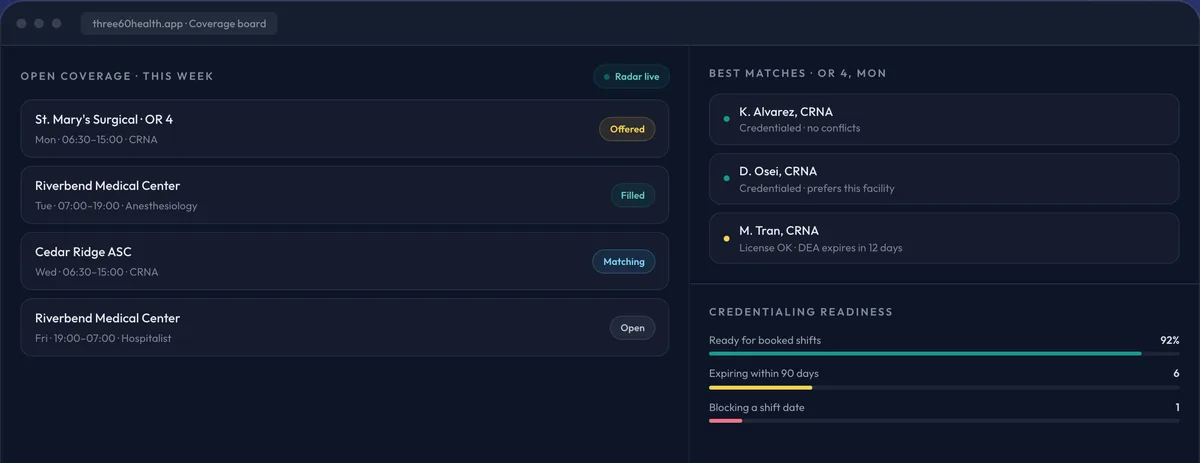
Task: Click the Ready for booked shifts progress bar
Action: [x=944, y=353]
